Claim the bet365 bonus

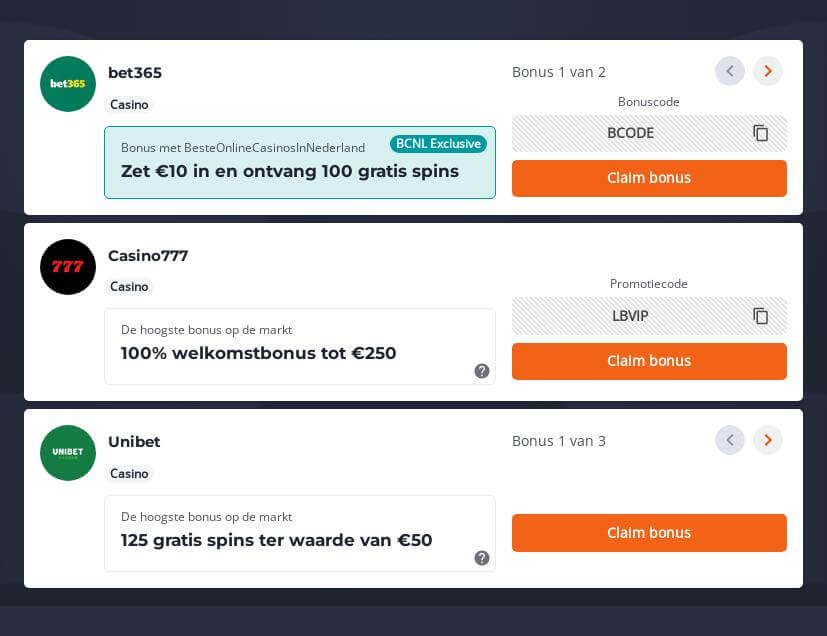pyautogui.click(x=649, y=178)
